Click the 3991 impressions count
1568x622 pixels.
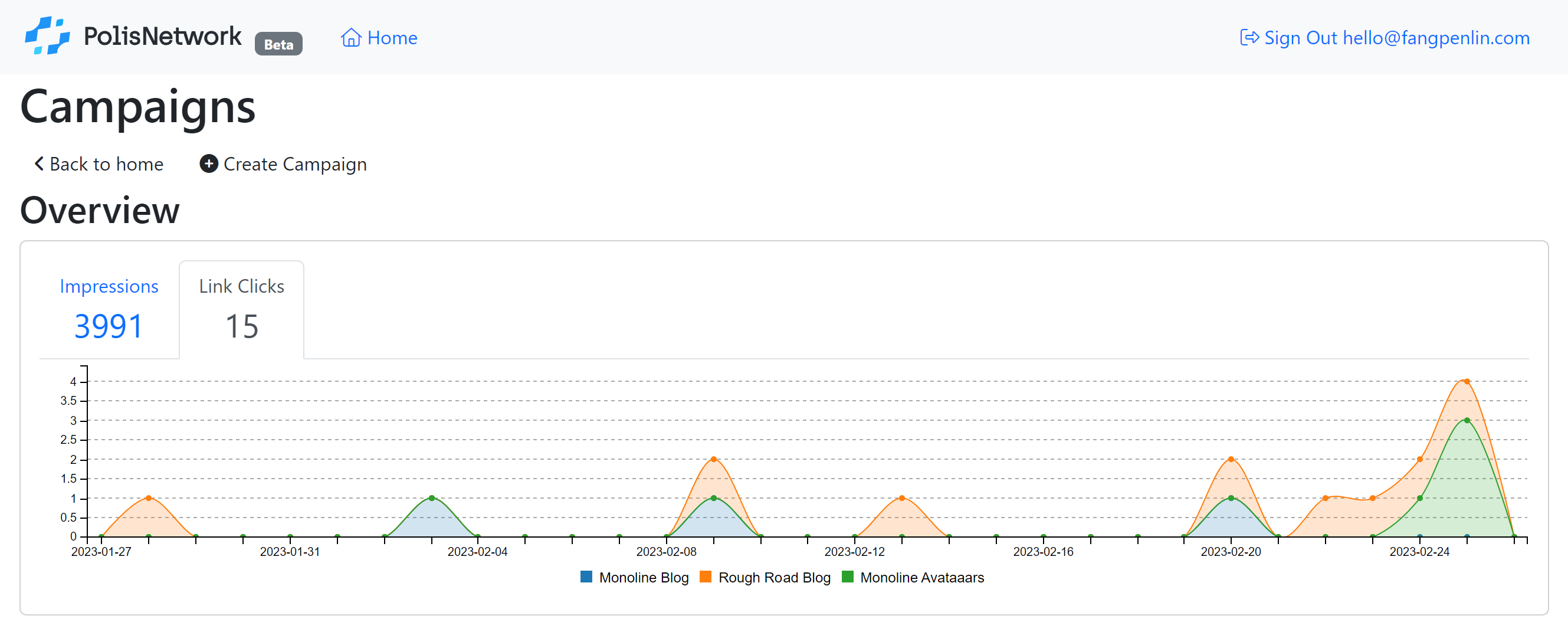coord(109,326)
